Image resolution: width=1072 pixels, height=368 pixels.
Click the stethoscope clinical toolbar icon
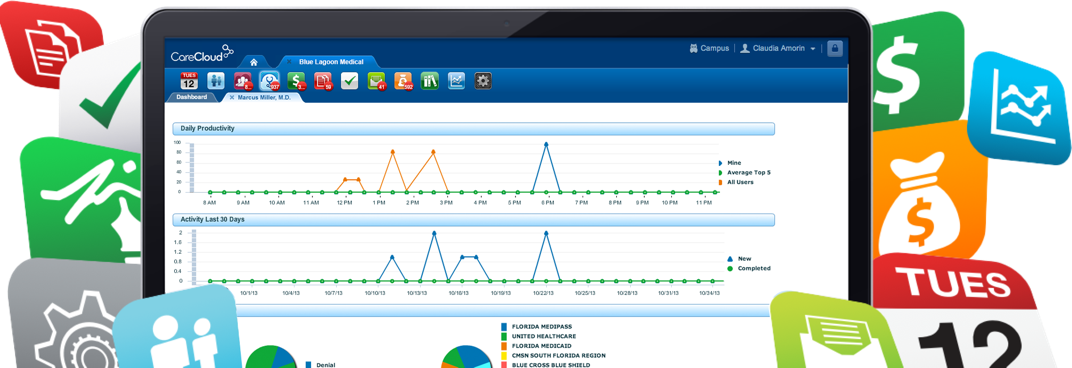coord(270,81)
